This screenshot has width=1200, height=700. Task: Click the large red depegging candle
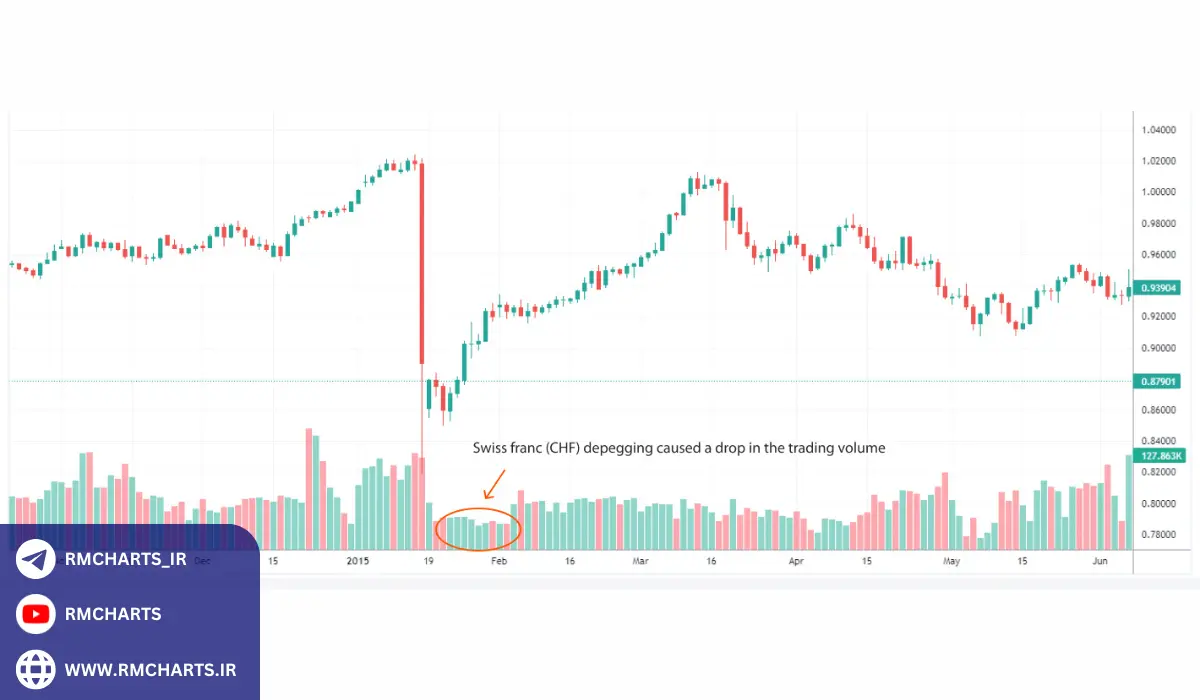(x=422, y=262)
